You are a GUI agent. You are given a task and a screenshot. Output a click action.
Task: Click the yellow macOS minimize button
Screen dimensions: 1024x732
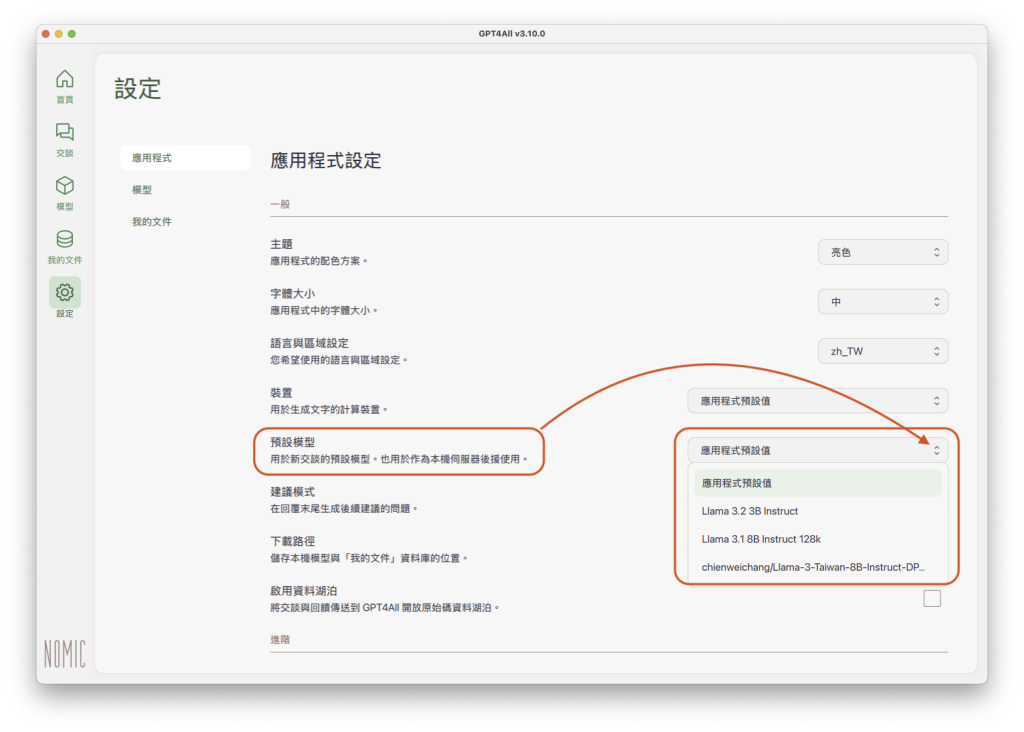point(59,34)
